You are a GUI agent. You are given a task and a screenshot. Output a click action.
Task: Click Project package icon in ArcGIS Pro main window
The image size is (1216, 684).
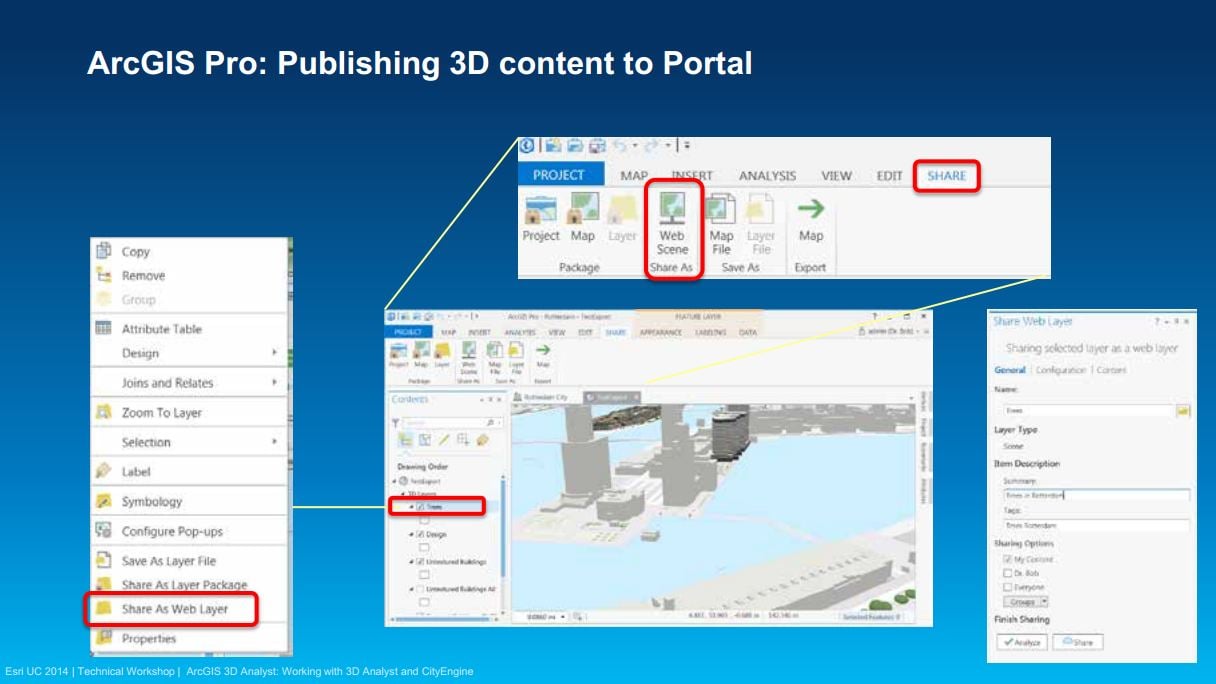pyautogui.click(x=398, y=351)
